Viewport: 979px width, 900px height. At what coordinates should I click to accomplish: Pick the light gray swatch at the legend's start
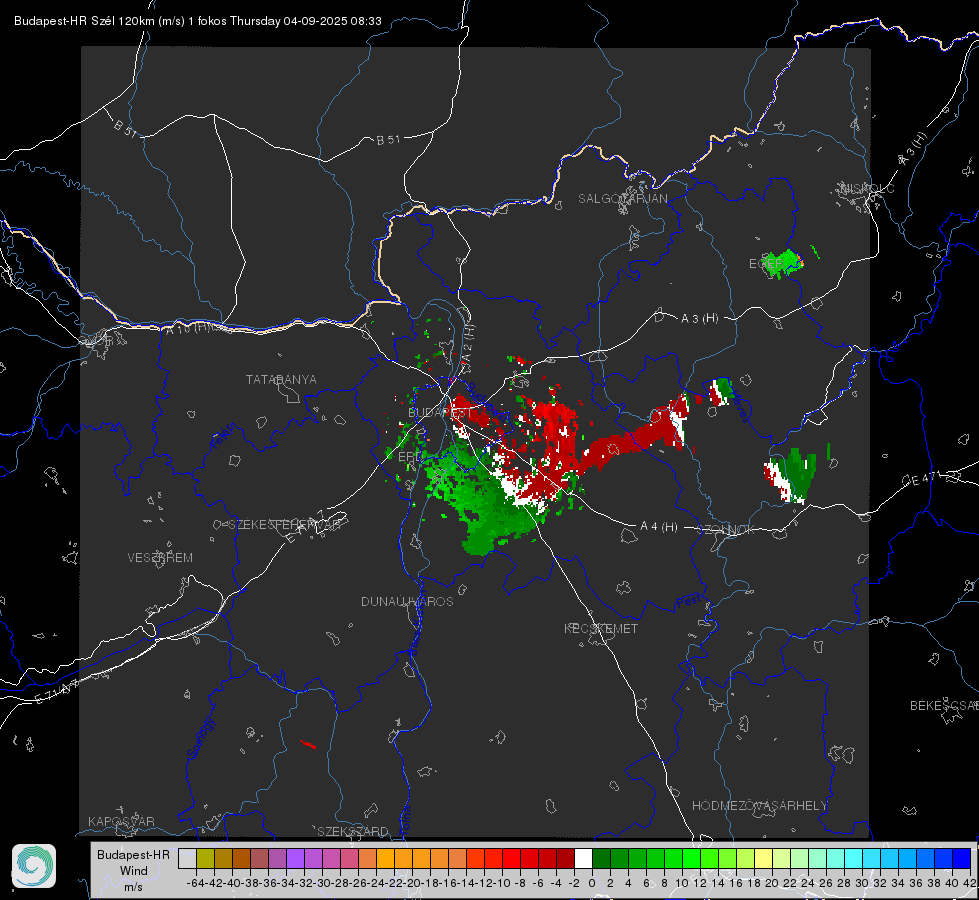pos(187,858)
